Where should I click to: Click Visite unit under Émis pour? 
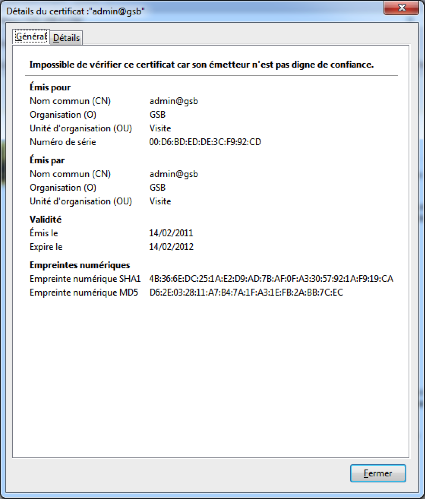(x=160, y=128)
